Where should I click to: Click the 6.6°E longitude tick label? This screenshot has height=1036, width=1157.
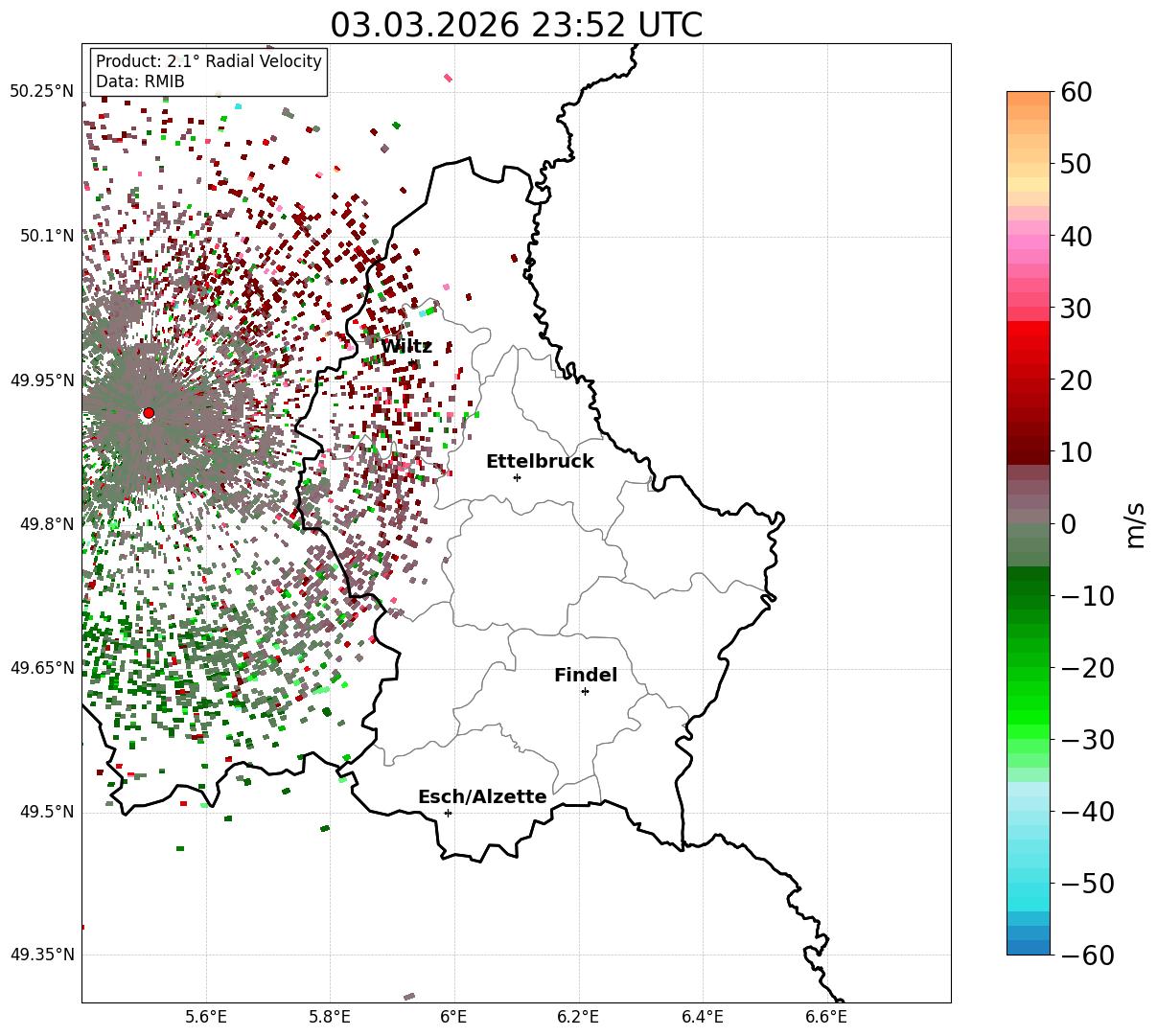826,1017
